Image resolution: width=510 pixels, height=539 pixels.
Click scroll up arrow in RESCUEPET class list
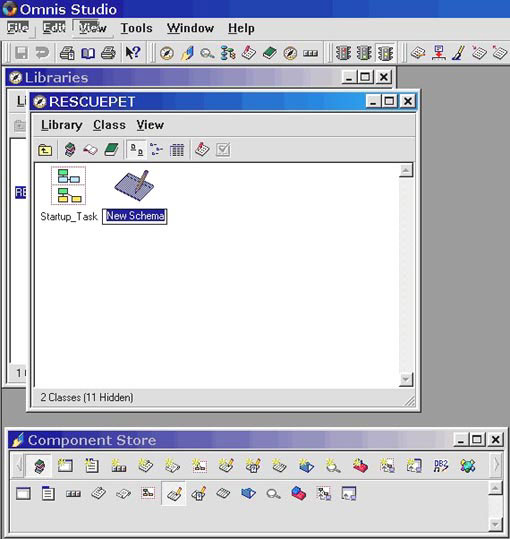pos(406,170)
